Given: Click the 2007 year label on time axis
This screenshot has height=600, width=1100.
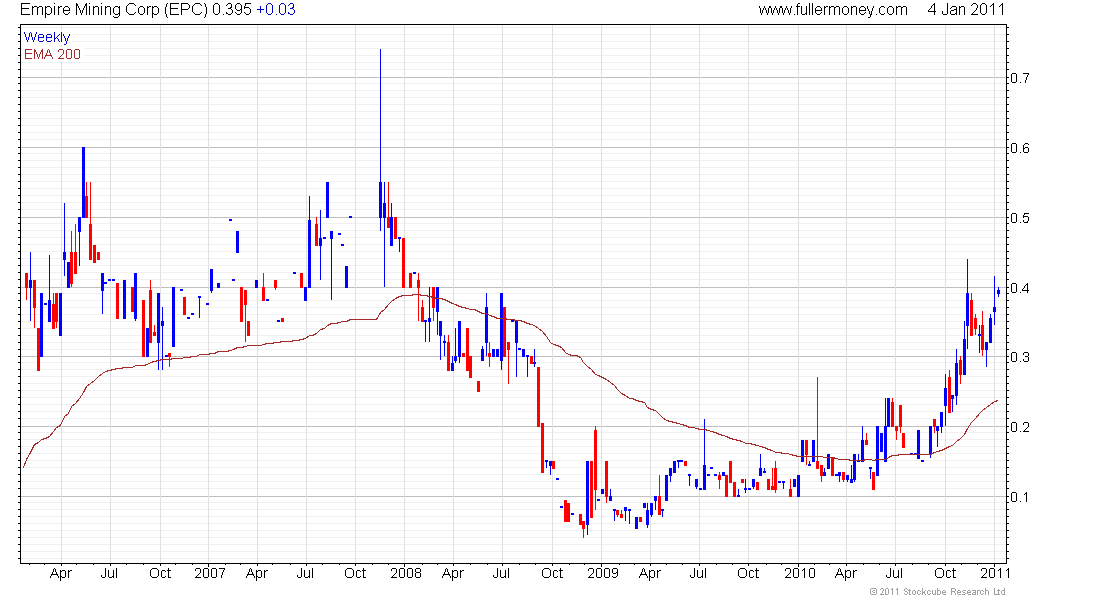Looking at the screenshot, I should point(210,573).
